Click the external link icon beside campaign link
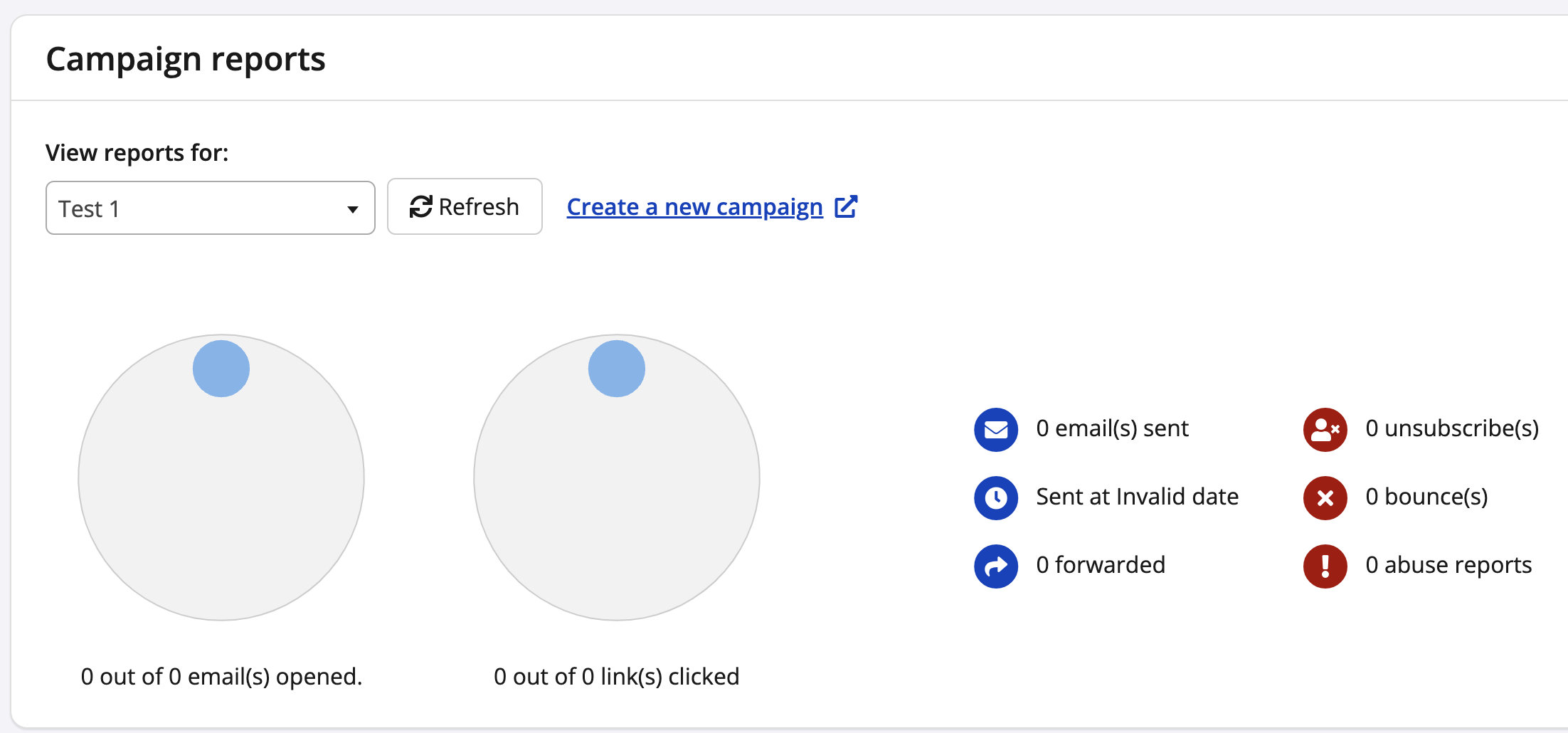 pyautogui.click(x=846, y=207)
